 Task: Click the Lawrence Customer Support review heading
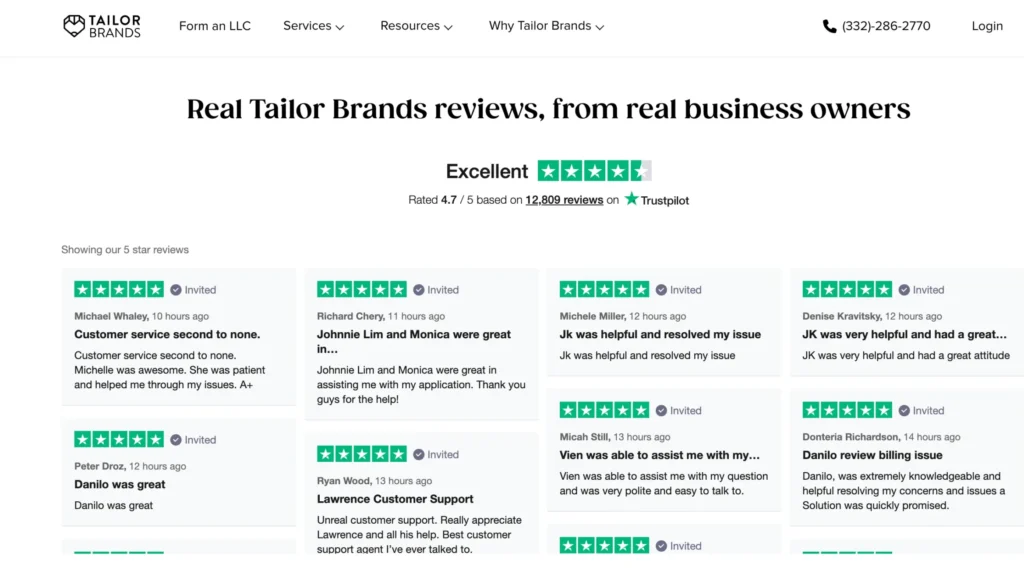pos(394,499)
